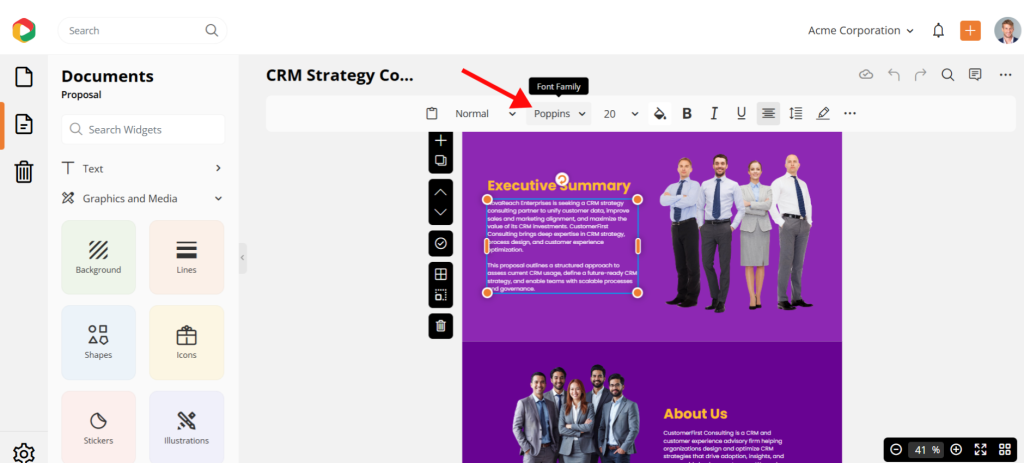Screen dimensions: 1024x463
Task: Toggle italic formatting
Action: click(714, 114)
